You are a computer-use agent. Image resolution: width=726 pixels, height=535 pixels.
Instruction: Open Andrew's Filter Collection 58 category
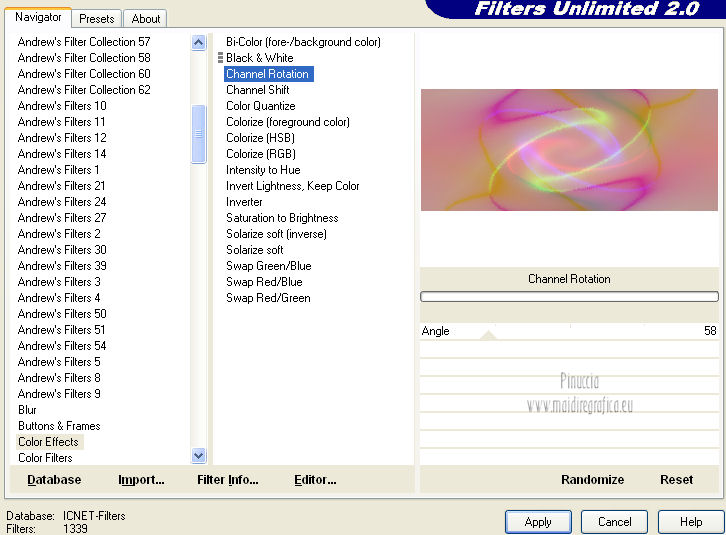(x=84, y=58)
